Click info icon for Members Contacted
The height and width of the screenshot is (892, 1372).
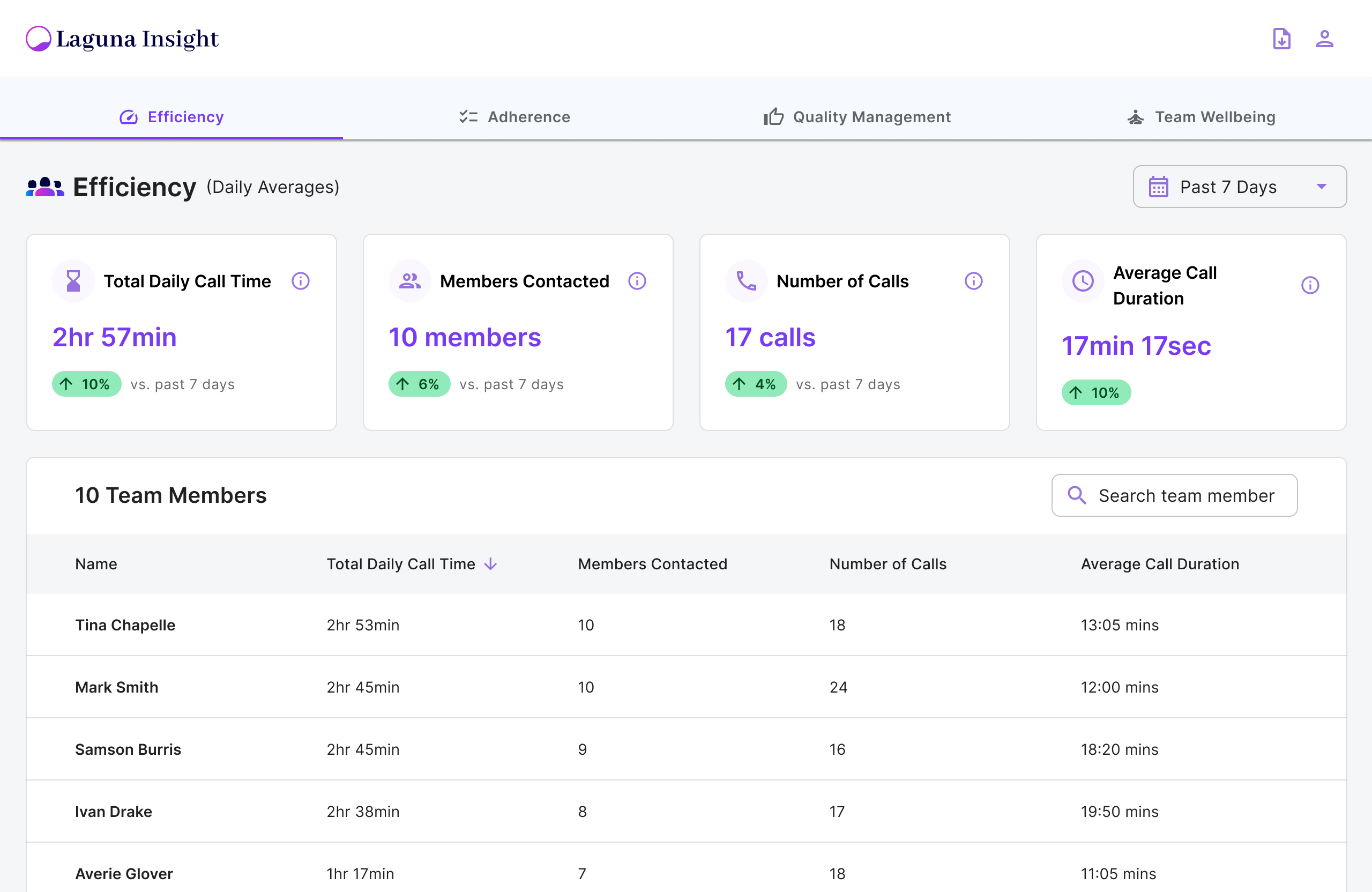(x=636, y=281)
